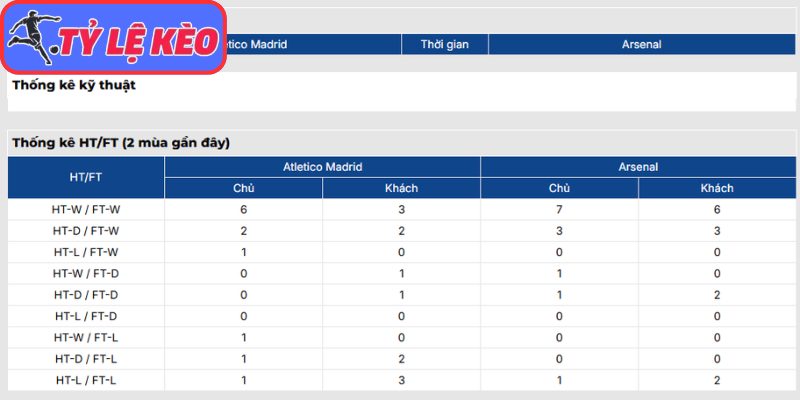Click the Thống kê HT/FT section title
The image size is (800, 400).
pyautogui.click(x=121, y=143)
